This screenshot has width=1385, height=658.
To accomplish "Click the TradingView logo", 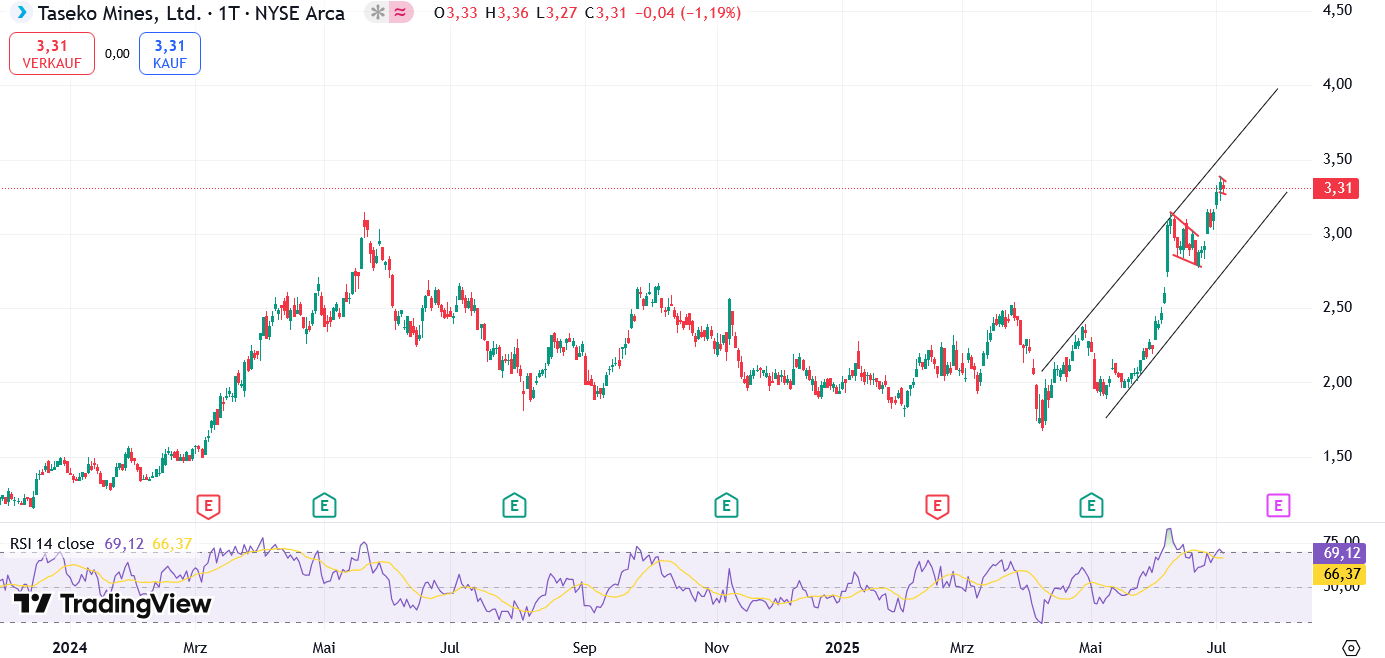I will (112, 604).
